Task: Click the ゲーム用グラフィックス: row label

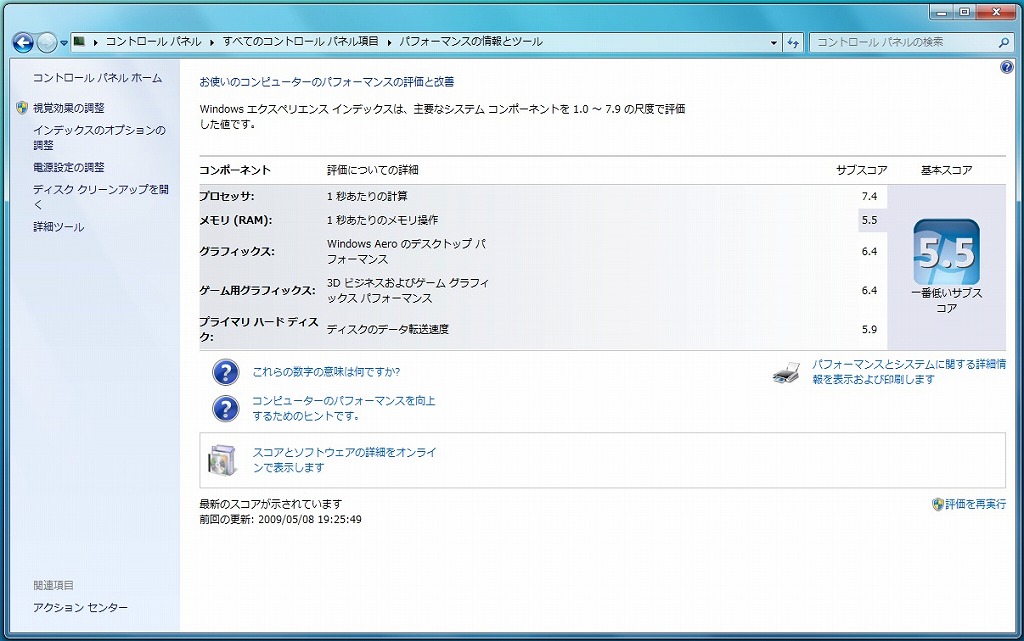Action: [257, 290]
